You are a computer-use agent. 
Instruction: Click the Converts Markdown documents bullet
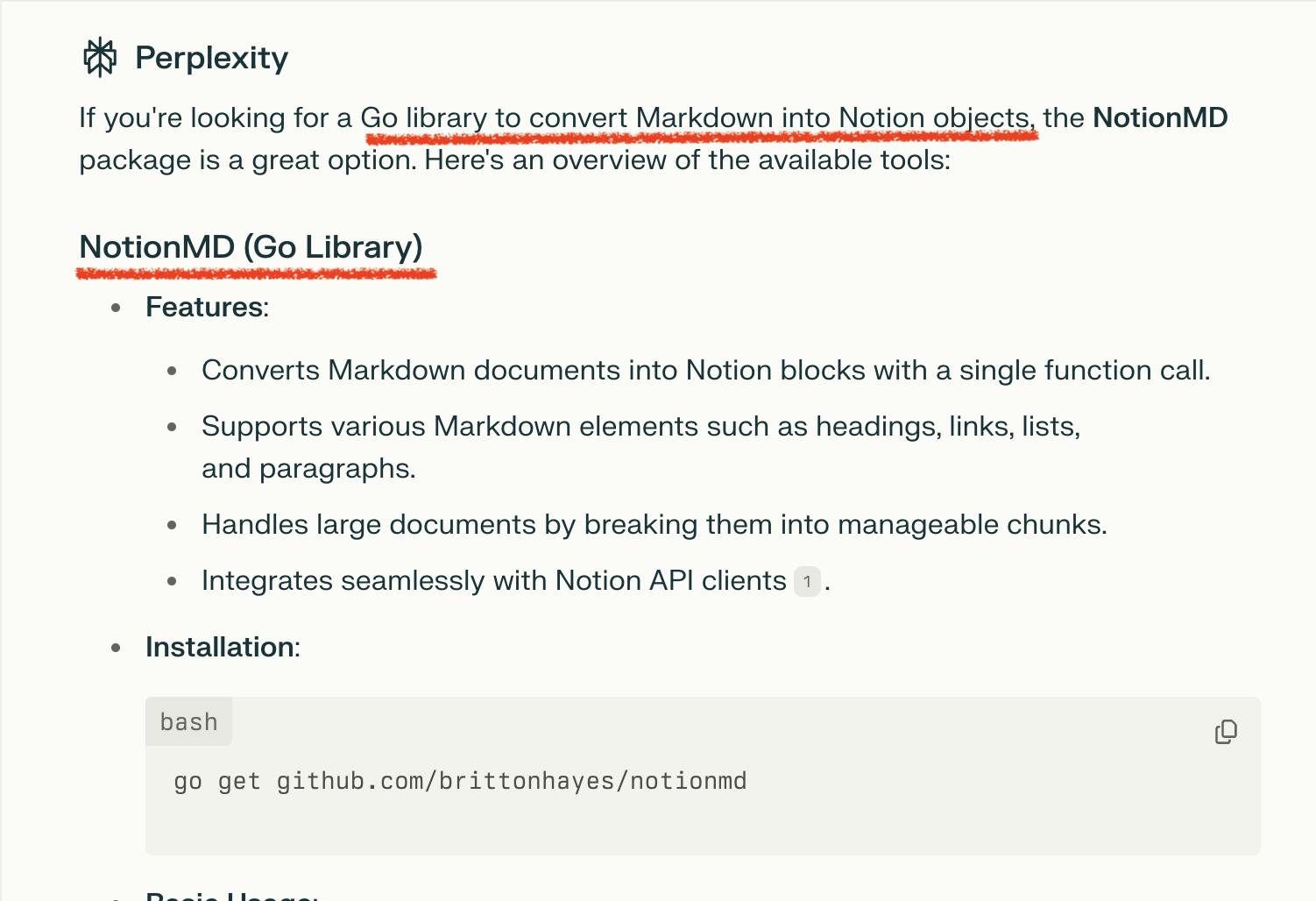click(x=705, y=371)
